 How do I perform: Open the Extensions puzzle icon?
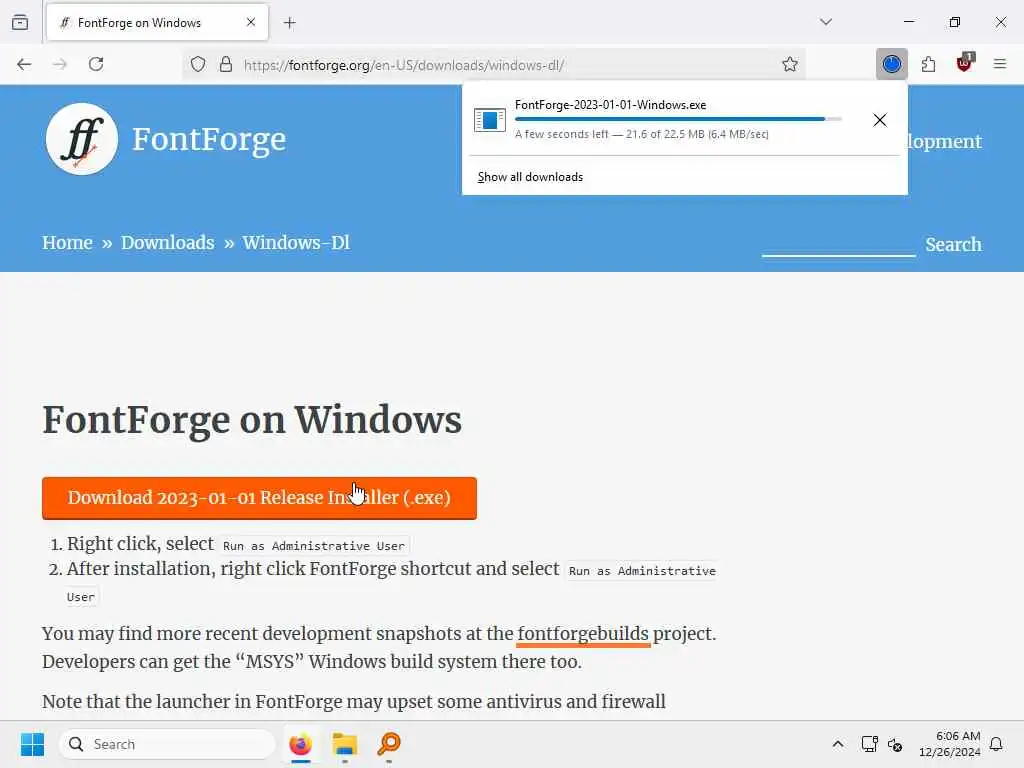[928, 64]
